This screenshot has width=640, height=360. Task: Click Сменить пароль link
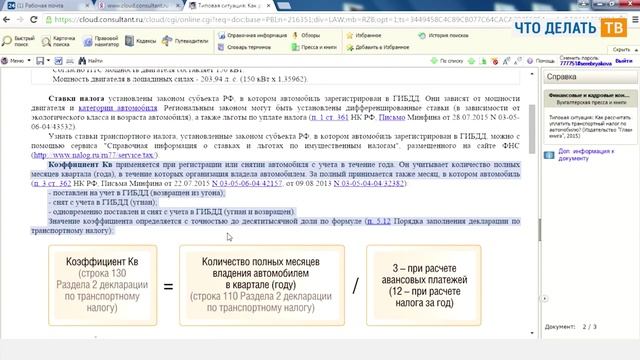tap(579, 58)
